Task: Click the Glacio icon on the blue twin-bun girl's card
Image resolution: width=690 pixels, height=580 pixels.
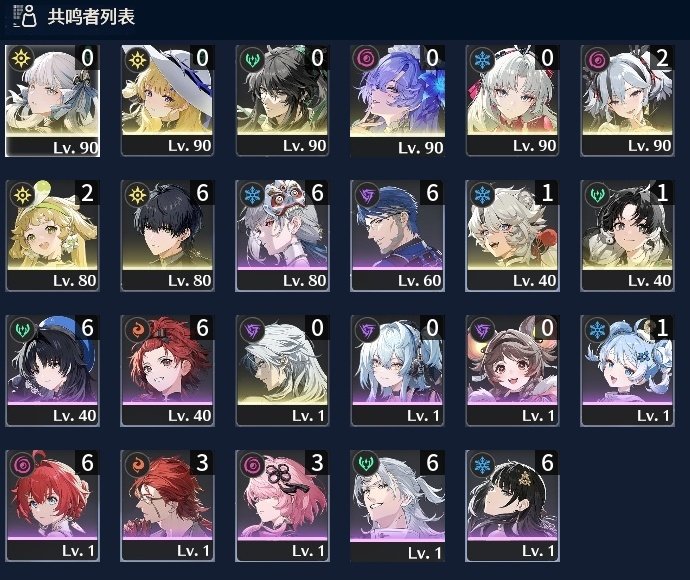Action: [x=597, y=330]
